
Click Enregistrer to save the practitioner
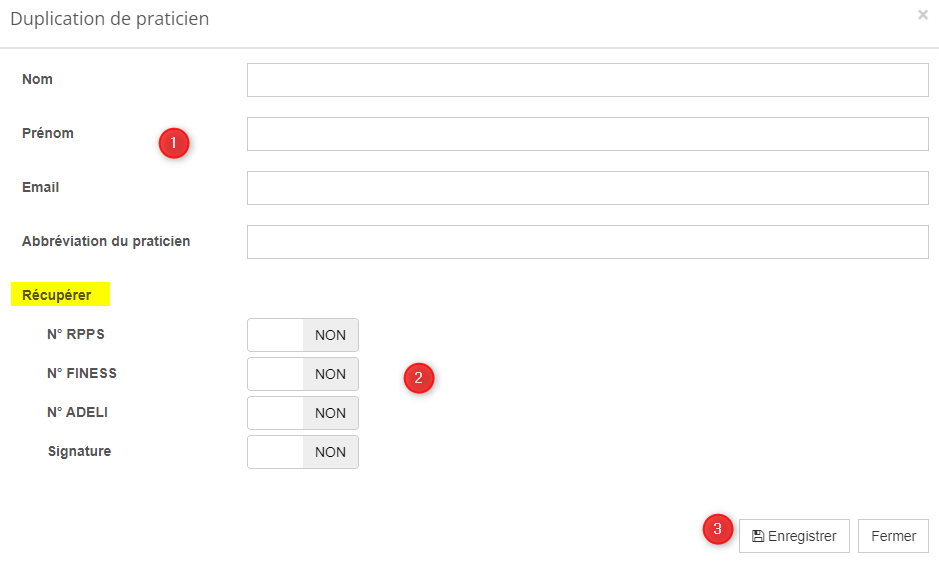794,536
